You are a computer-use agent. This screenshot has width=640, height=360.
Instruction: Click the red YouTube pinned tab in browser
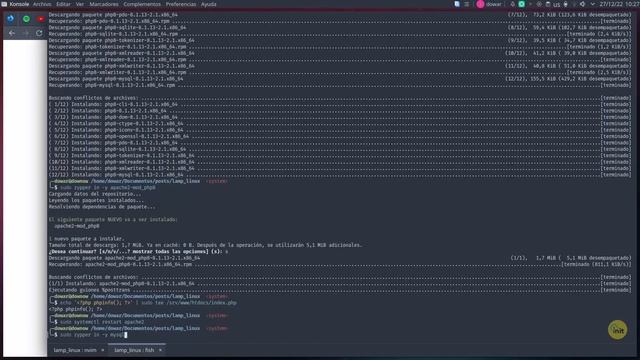click(41, 19)
